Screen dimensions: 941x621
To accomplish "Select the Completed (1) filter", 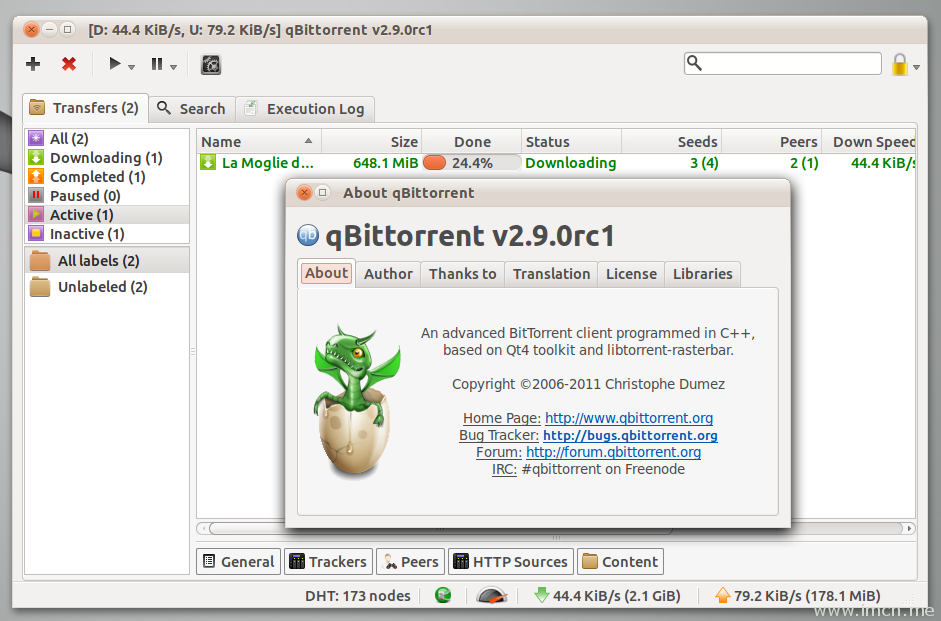I will tap(107, 177).
